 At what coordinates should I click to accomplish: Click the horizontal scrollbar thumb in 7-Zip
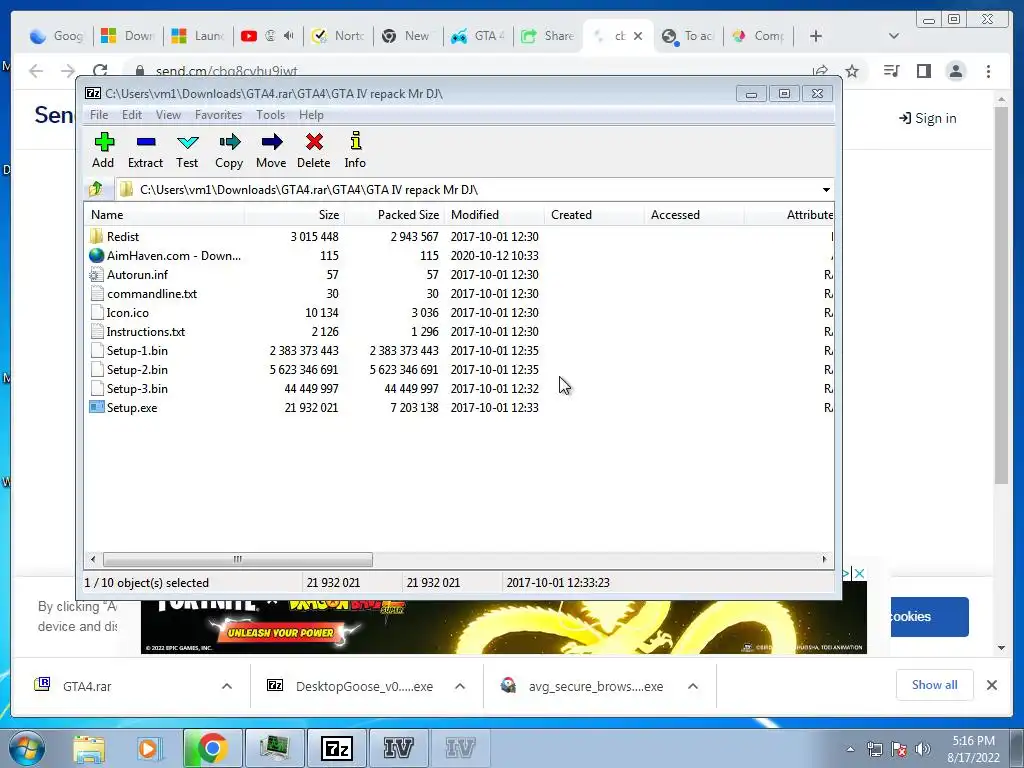(x=238, y=559)
